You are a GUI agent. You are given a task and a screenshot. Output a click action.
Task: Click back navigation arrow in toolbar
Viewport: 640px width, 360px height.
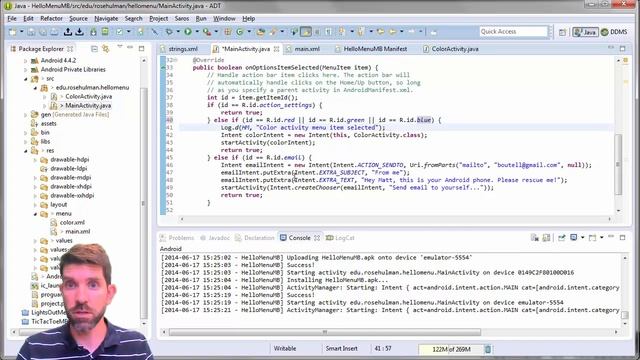pyautogui.click(x=393, y=32)
